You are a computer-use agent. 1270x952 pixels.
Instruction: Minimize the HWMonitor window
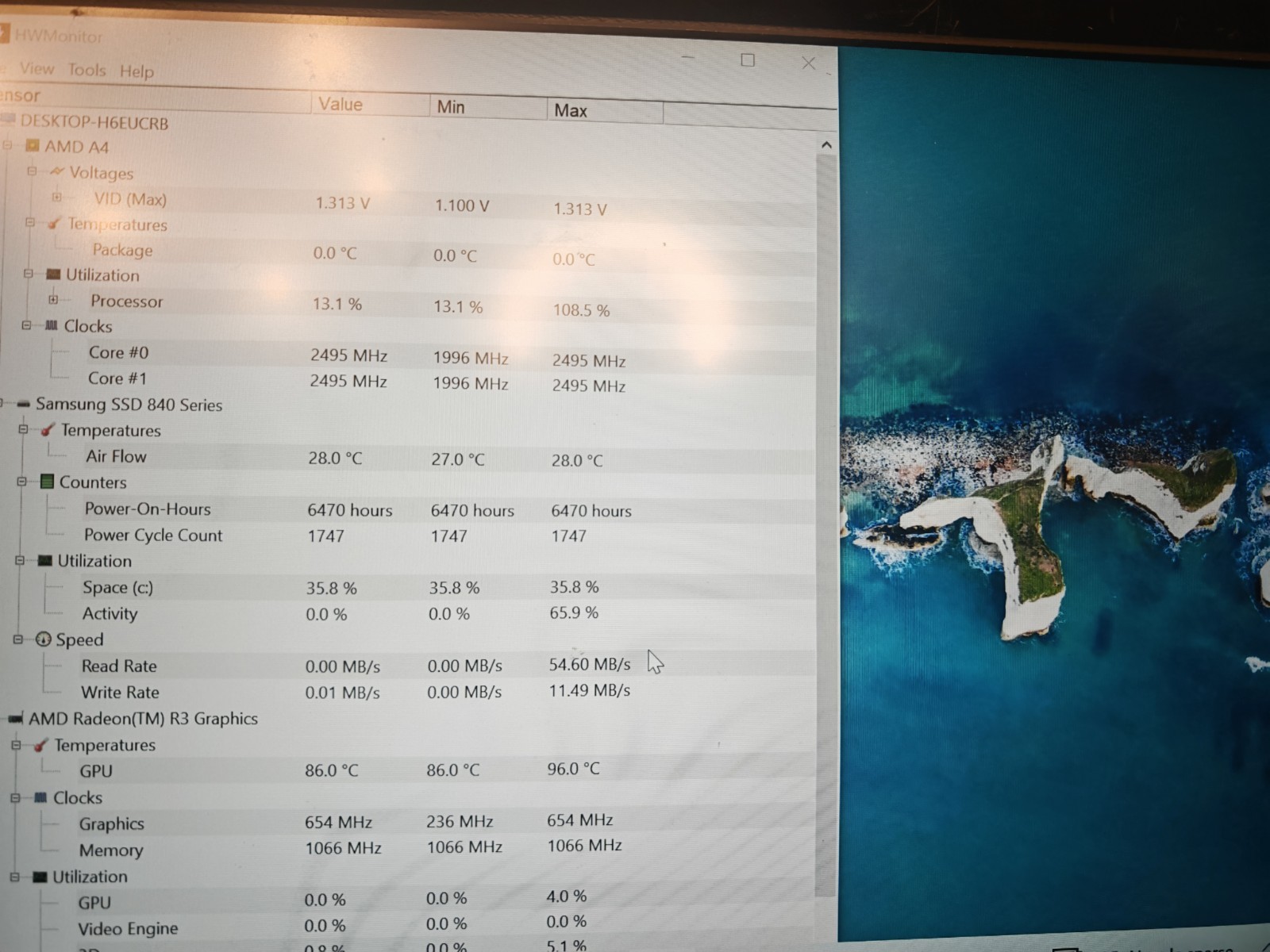pyautogui.click(x=688, y=58)
